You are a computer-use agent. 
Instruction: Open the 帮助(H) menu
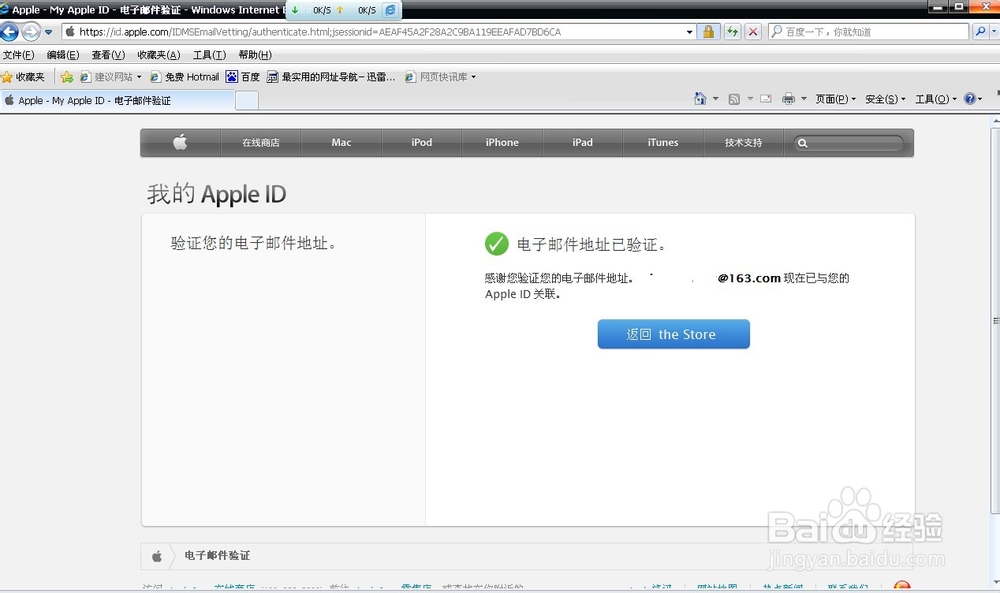255,55
